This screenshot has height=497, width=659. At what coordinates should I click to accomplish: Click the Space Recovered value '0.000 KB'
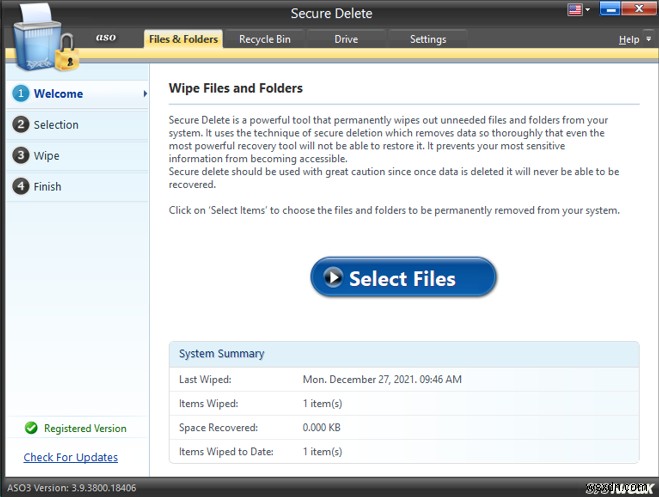tap(322, 427)
